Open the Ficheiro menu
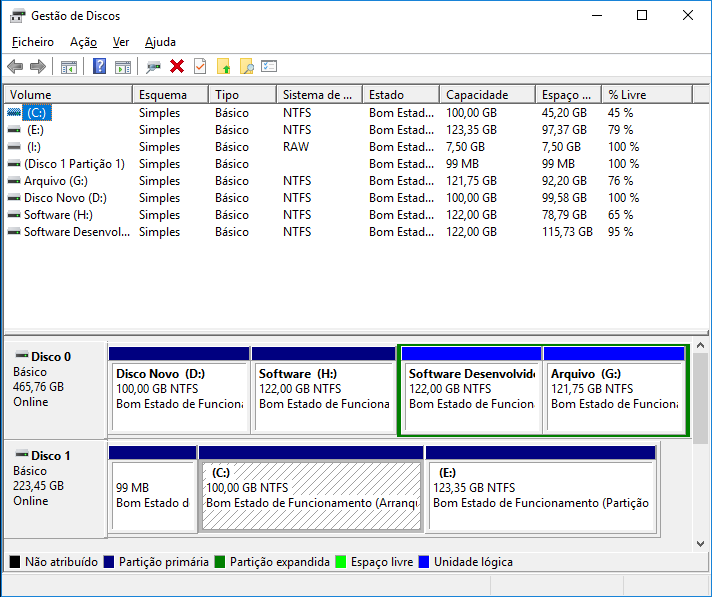712x597 pixels. click(33, 42)
